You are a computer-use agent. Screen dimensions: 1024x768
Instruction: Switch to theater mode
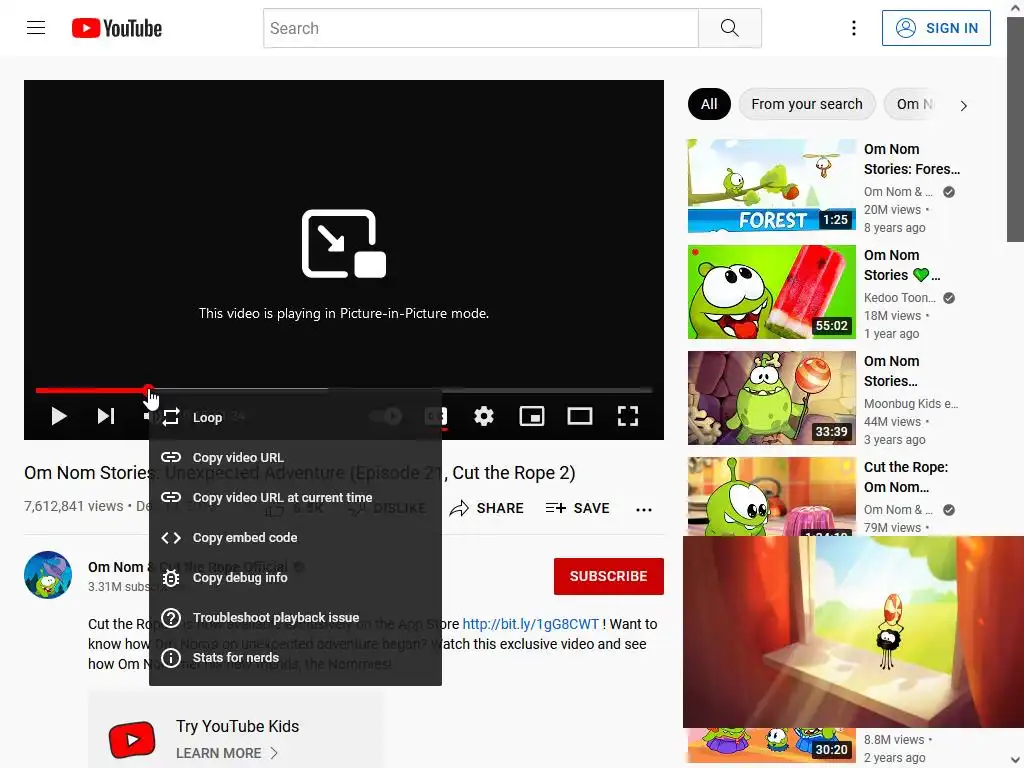tap(579, 416)
